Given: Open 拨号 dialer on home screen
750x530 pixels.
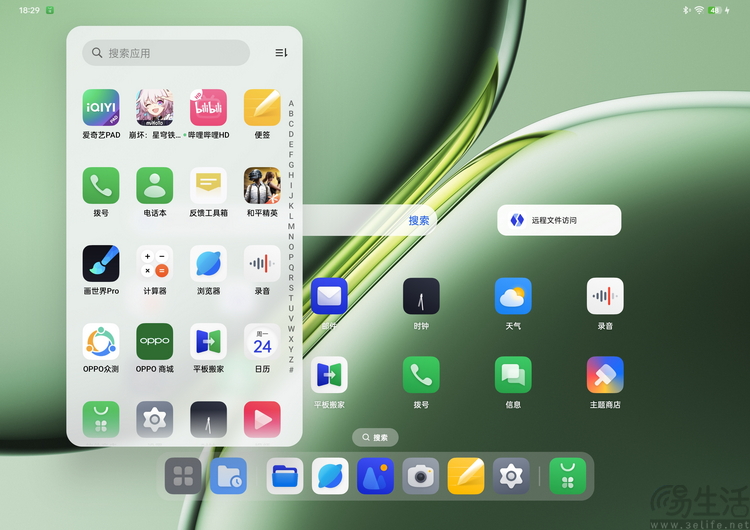Looking at the screenshot, I should click(x=421, y=375).
